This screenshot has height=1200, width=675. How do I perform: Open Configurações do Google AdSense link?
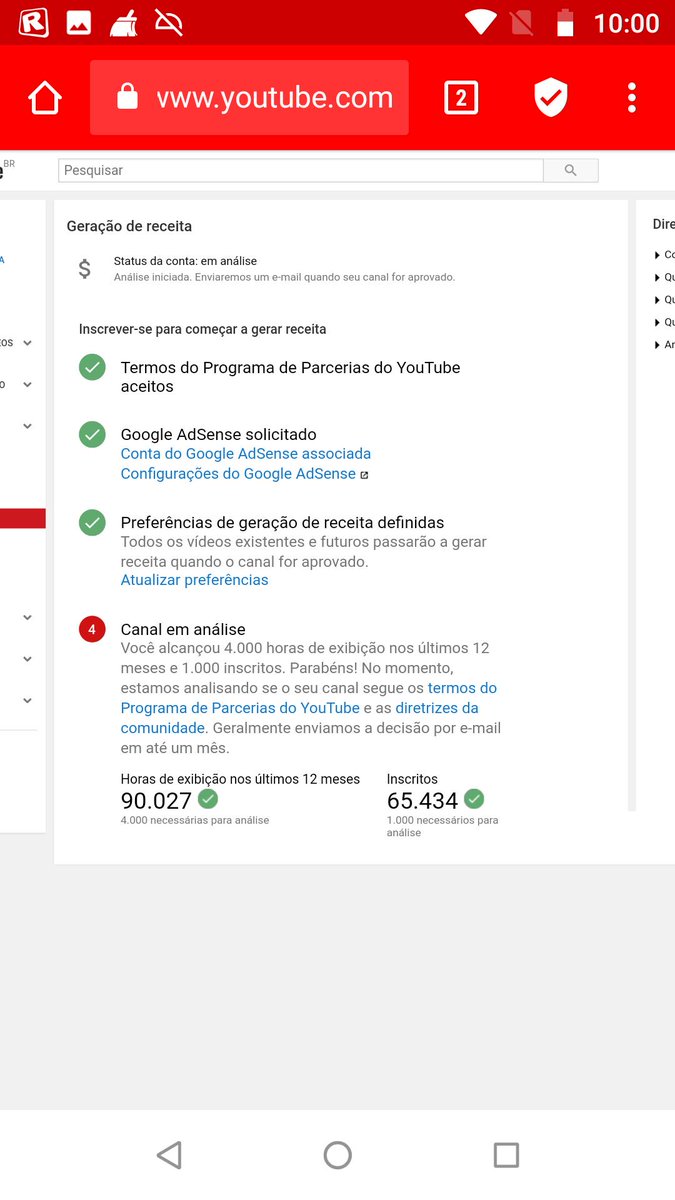(x=238, y=474)
